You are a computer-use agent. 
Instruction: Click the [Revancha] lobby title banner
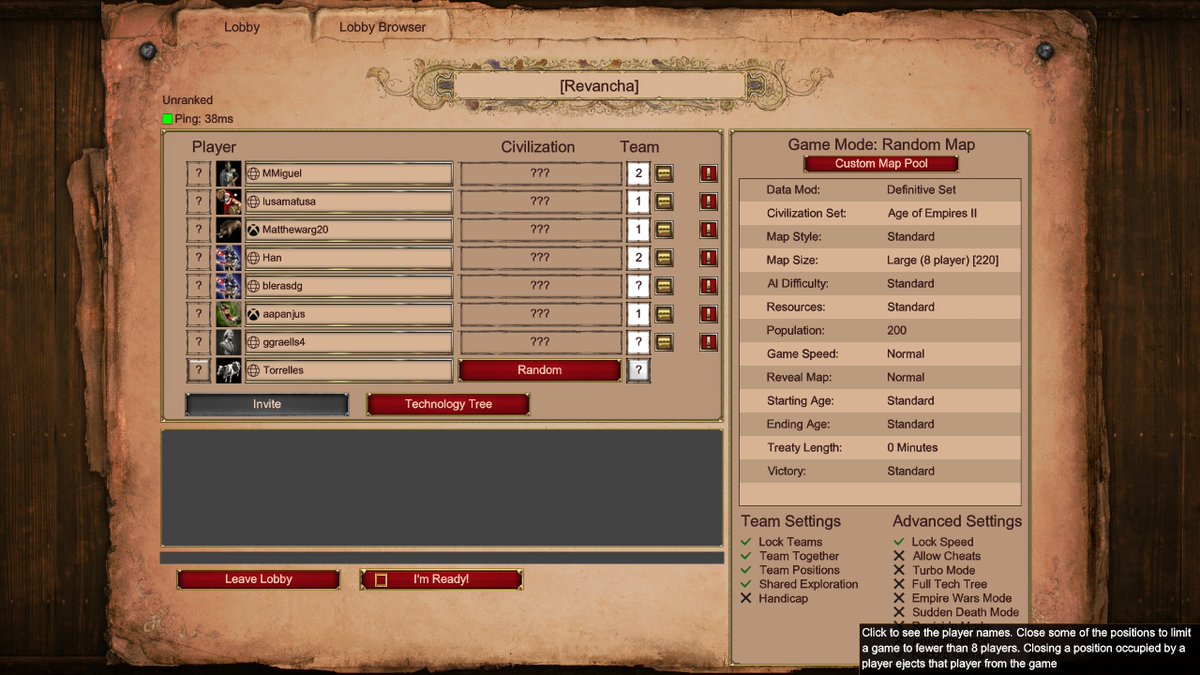click(x=599, y=86)
